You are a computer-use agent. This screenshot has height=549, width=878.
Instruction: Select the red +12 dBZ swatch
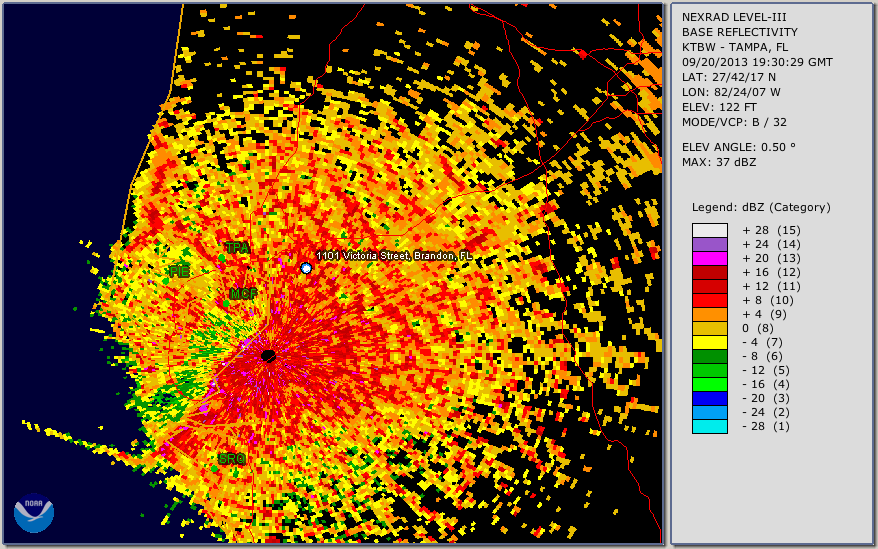click(709, 286)
